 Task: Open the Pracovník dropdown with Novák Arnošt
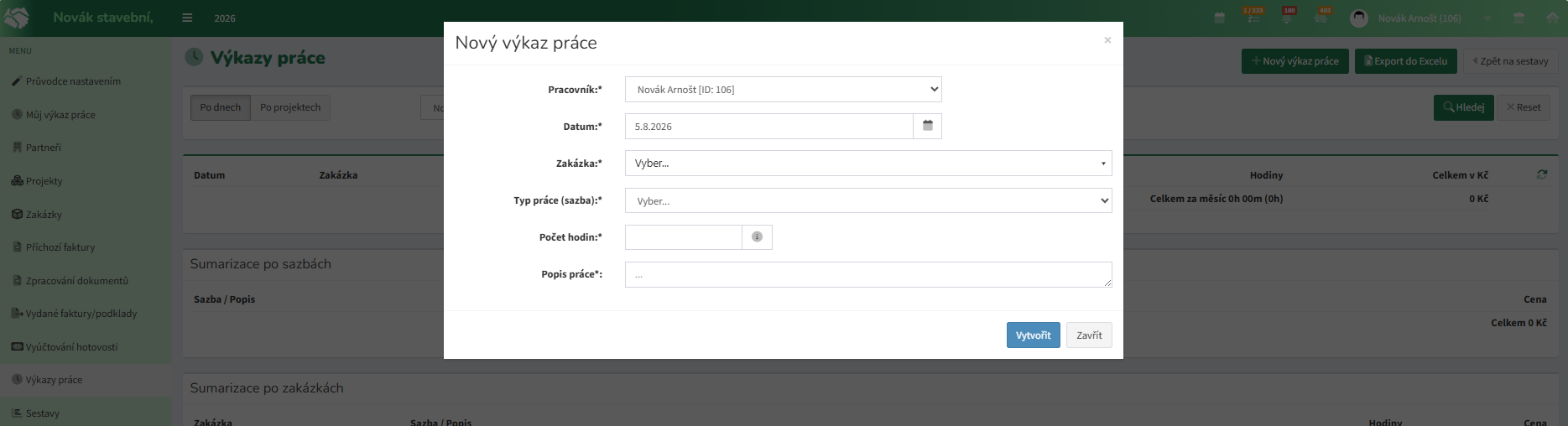click(783, 90)
